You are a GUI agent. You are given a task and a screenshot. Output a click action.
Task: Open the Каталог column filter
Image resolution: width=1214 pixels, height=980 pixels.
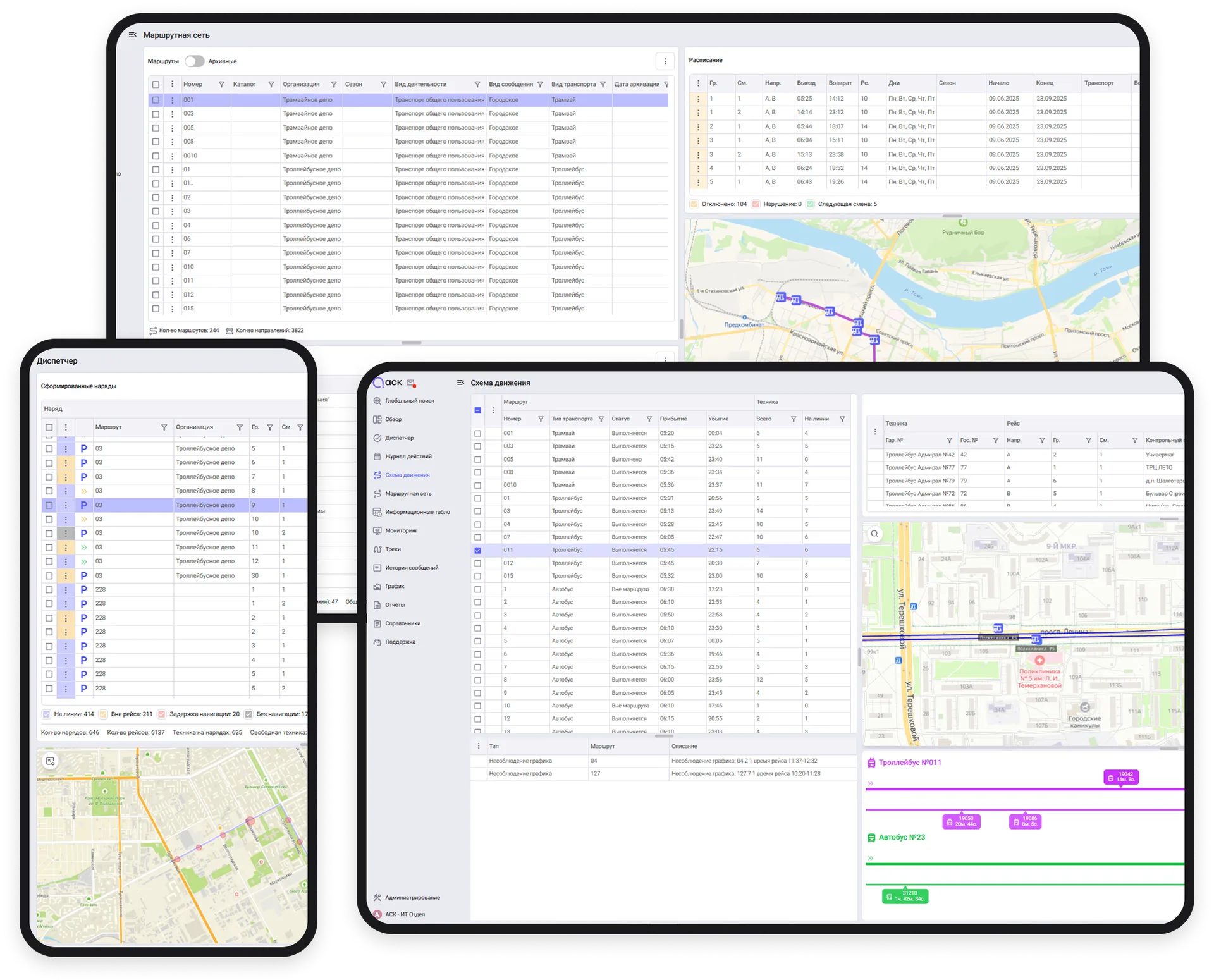(271, 85)
